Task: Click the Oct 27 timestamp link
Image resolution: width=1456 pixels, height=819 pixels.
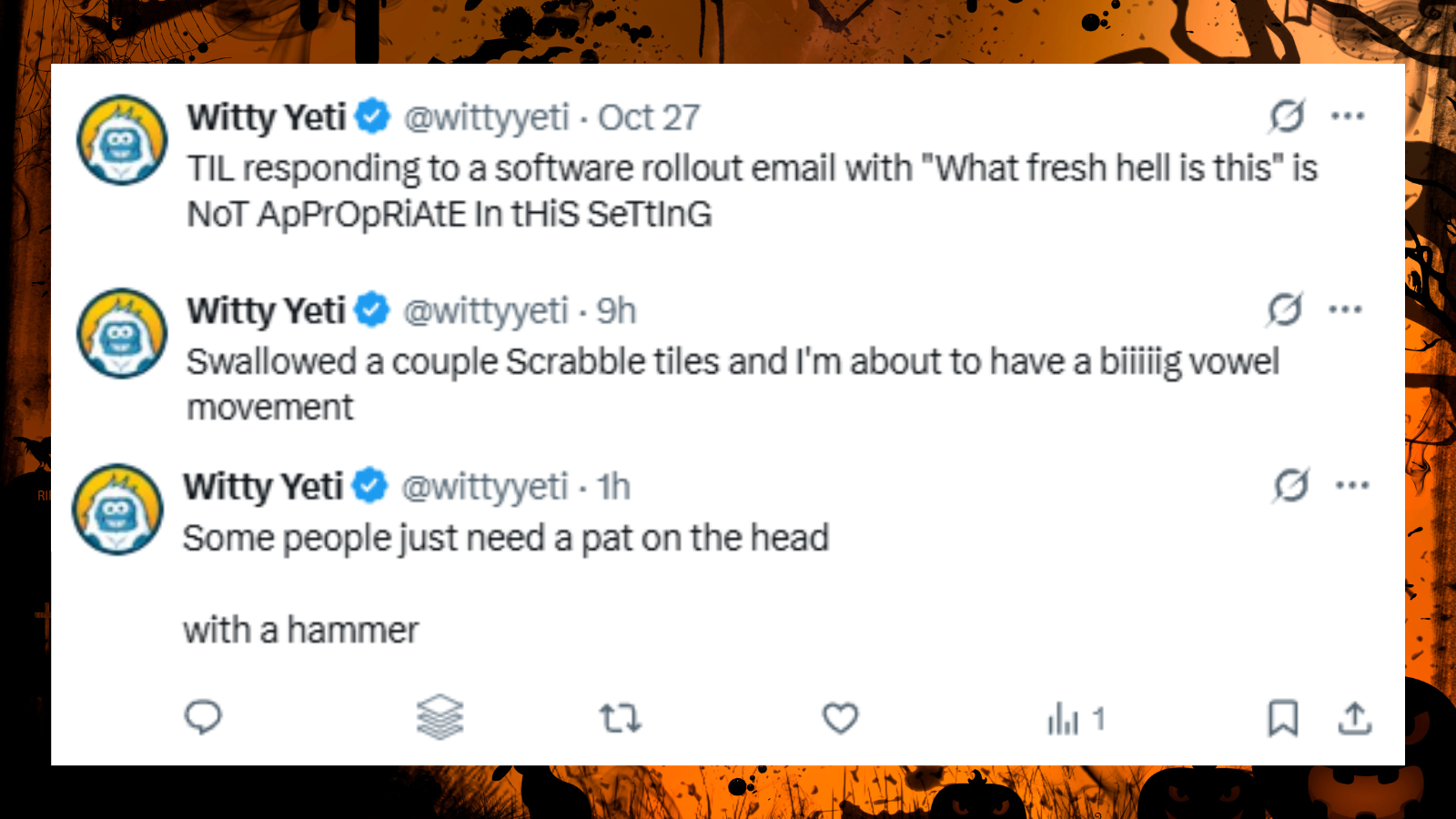Action: (648, 116)
